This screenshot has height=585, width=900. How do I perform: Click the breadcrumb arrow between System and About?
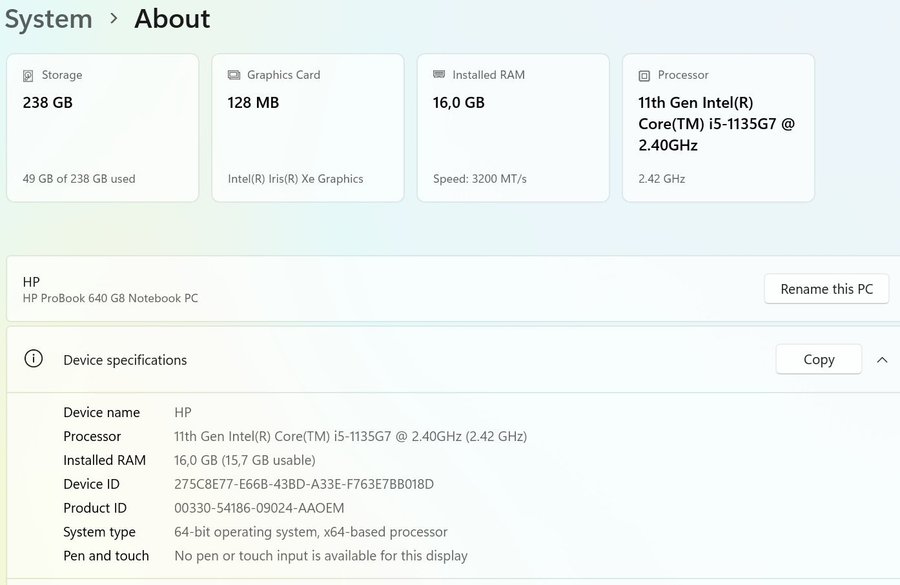[114, 19]
